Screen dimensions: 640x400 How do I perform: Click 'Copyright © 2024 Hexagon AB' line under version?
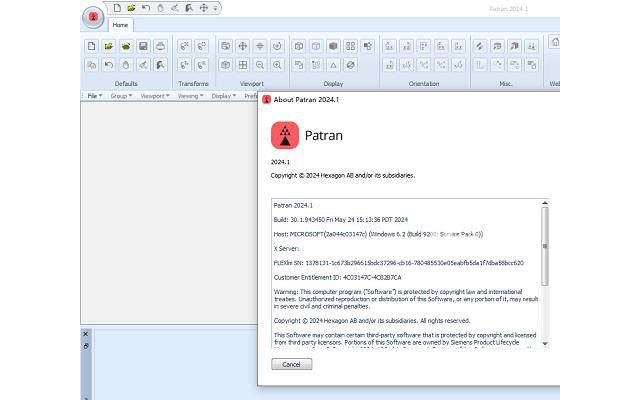[x=343, y=176]
